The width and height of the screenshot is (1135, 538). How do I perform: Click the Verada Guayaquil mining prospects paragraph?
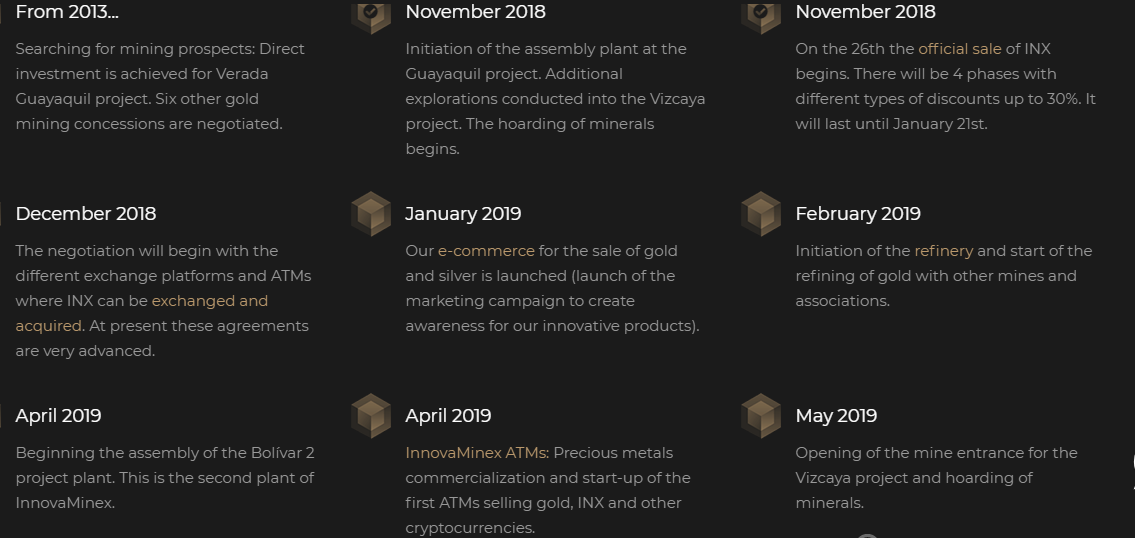tap(160, 86)
